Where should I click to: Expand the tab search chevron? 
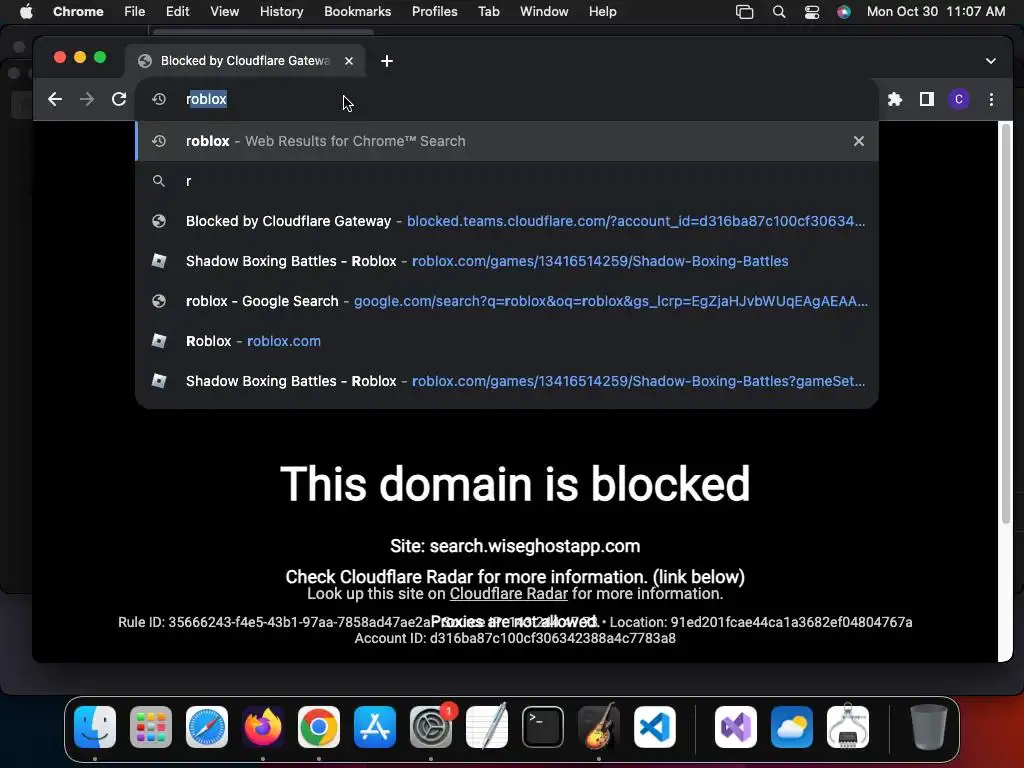[991, 61]
